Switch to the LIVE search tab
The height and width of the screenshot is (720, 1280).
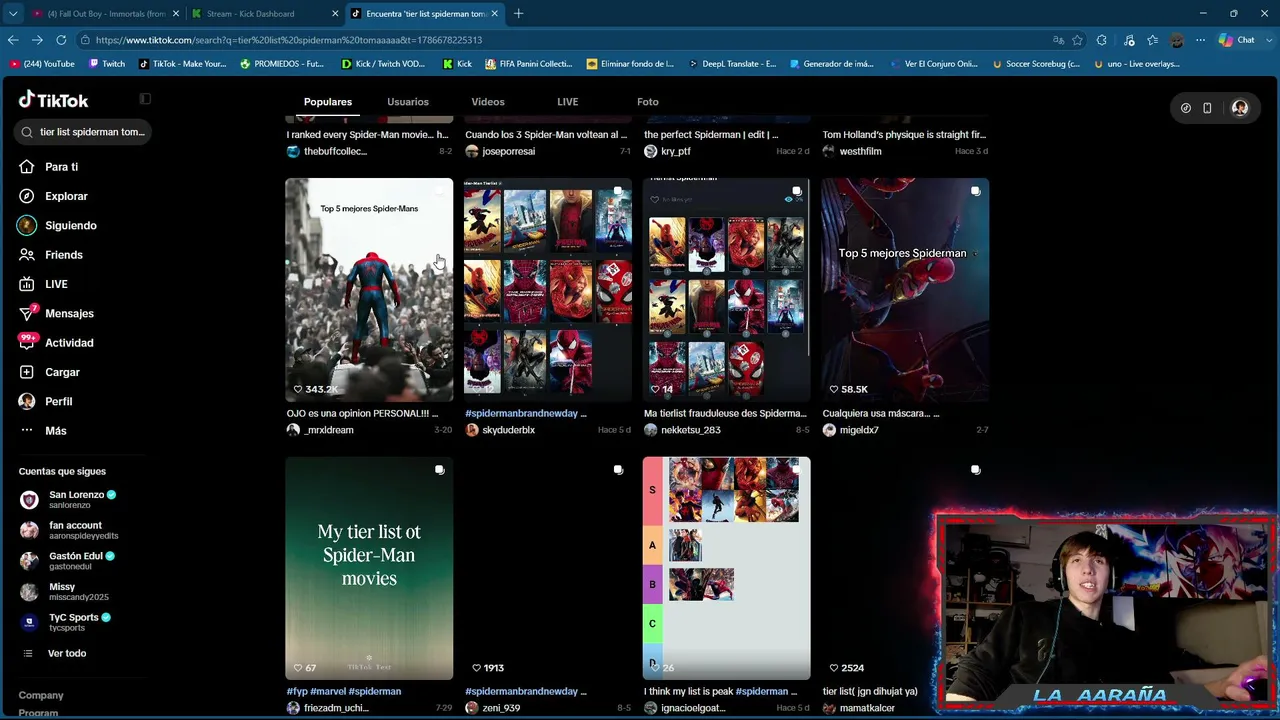(567, 102)
